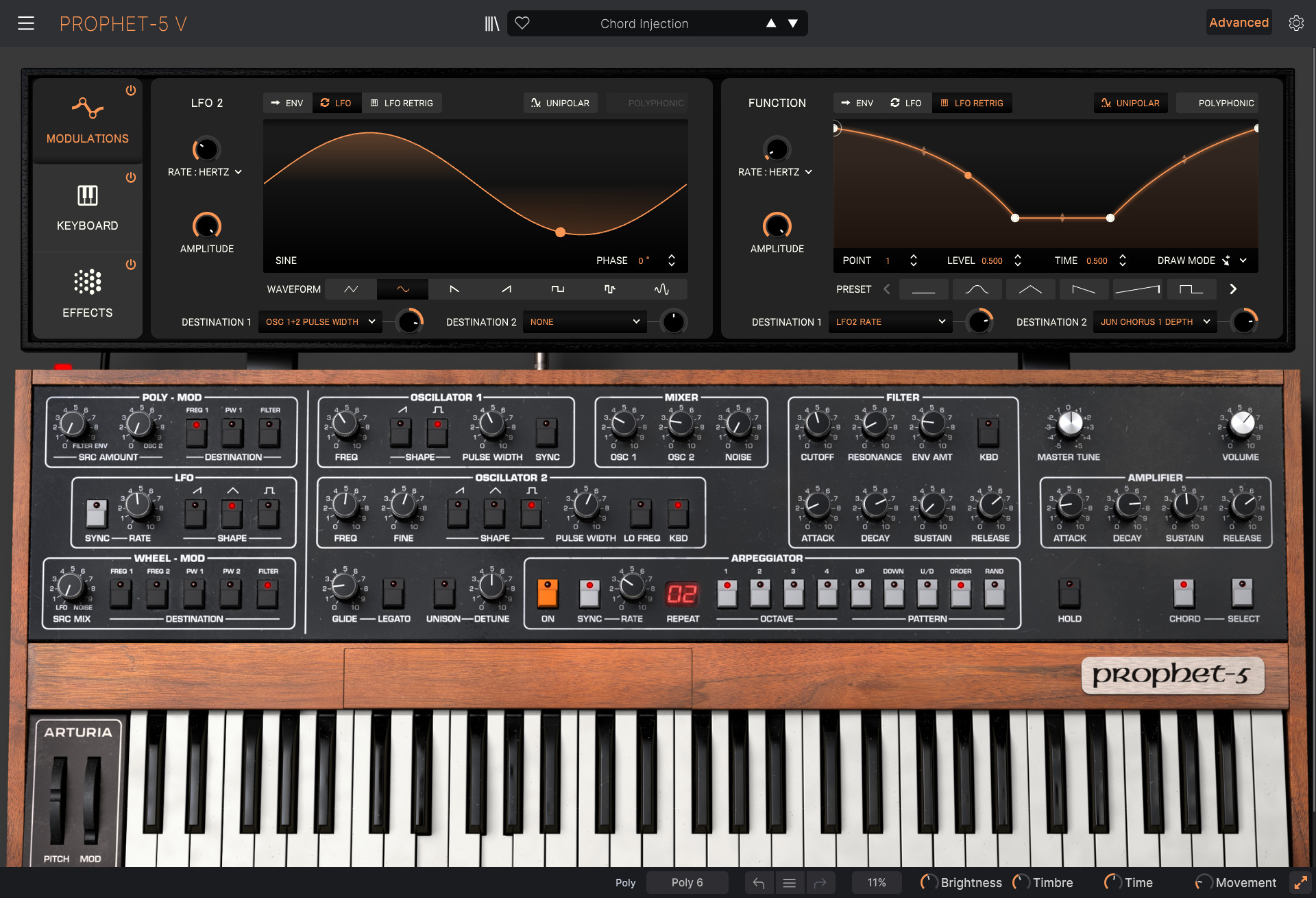Set Function mode to LFO
1316x898 pixels.
point(906,103)
